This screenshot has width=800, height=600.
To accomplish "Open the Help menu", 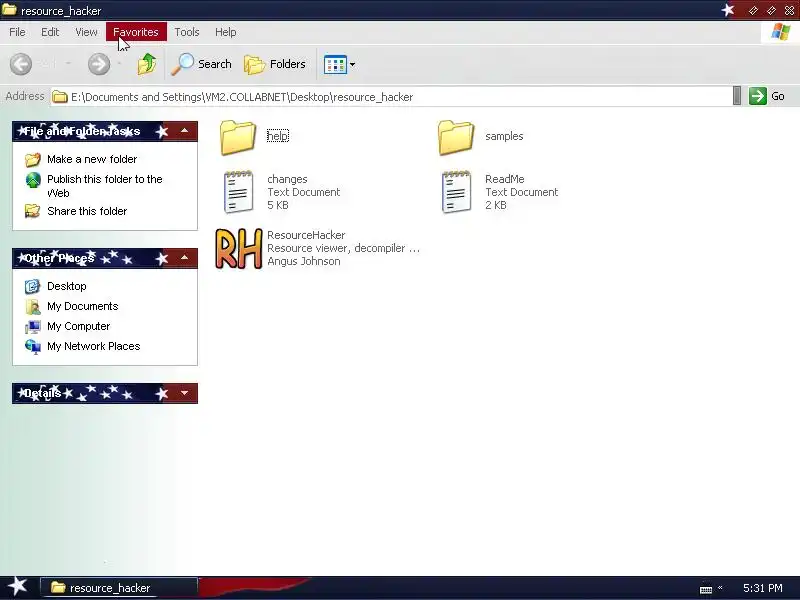I will coord(226,32).
